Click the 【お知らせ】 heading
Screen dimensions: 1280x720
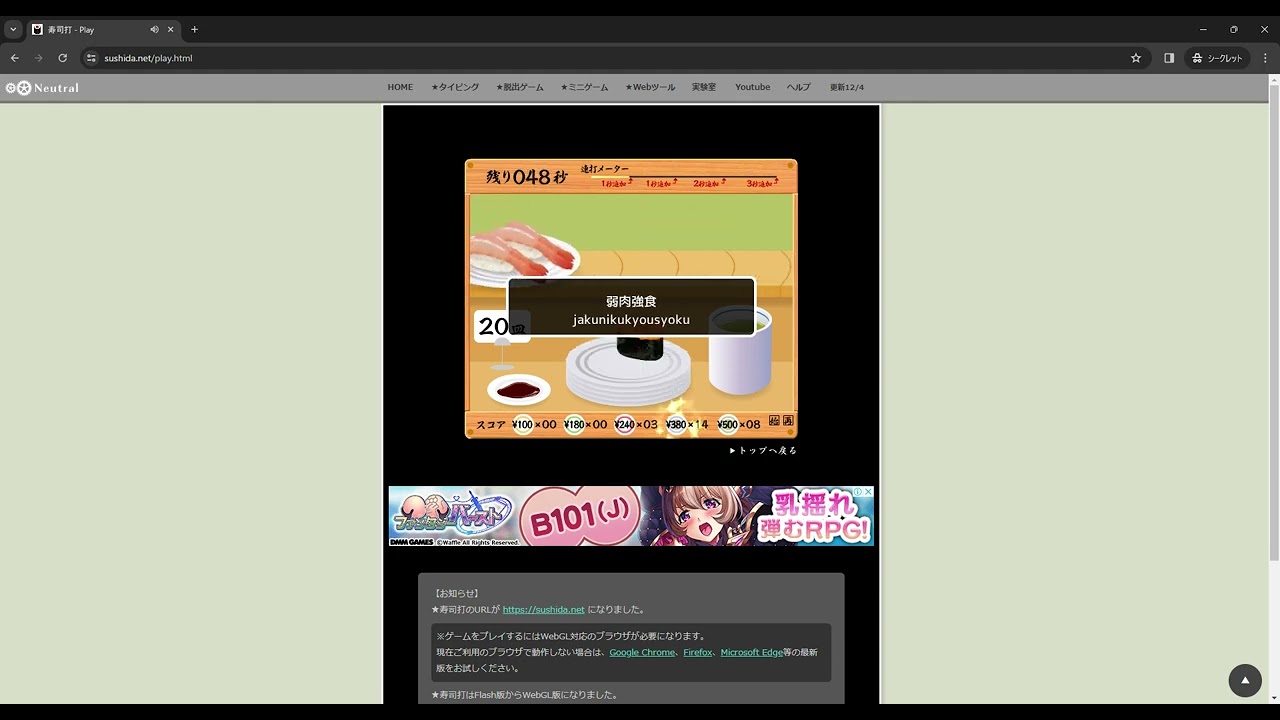(457, 593)
